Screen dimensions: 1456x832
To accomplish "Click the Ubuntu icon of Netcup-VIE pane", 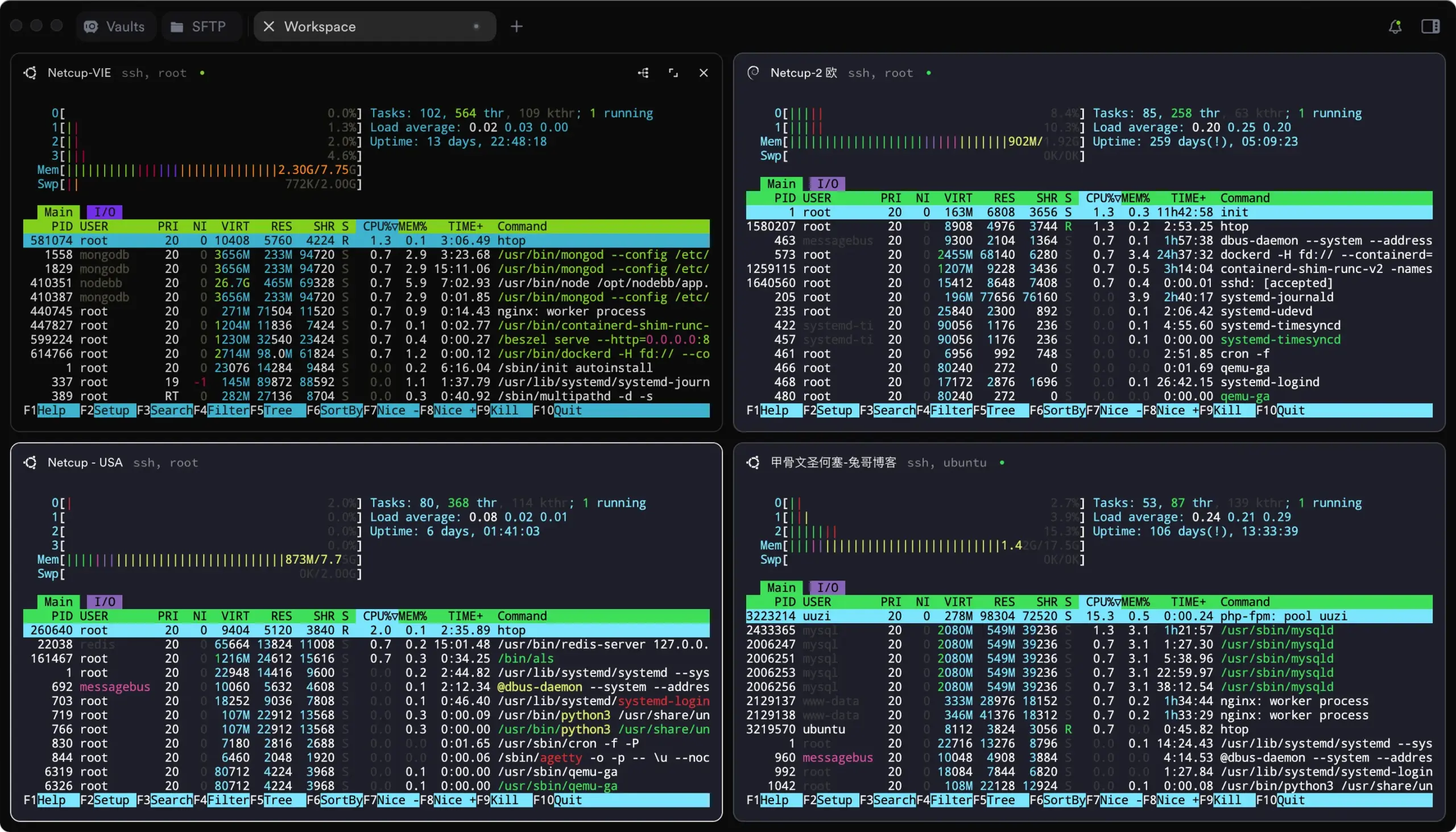I will [30, 73].
